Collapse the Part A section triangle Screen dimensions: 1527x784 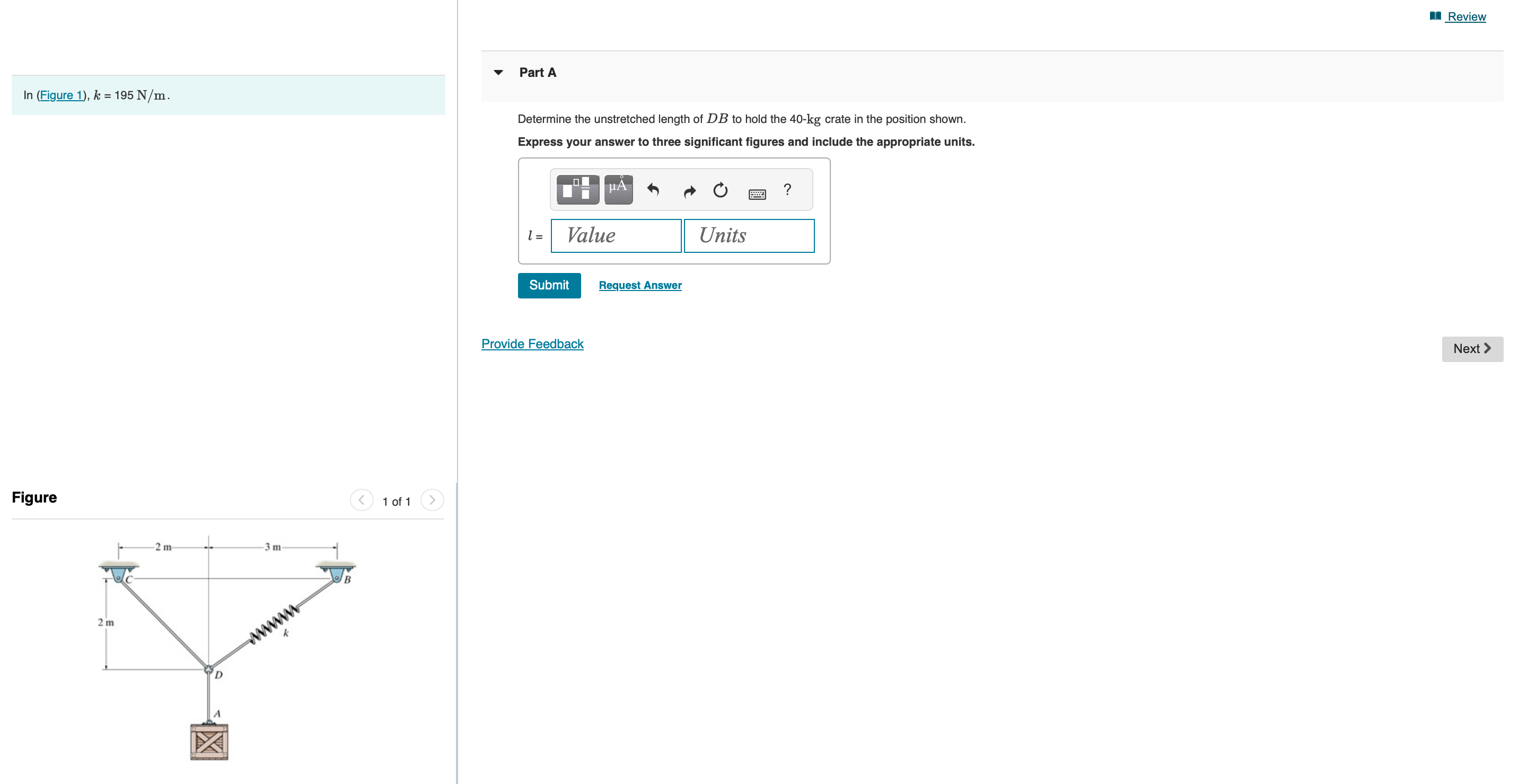coord(498,72)
